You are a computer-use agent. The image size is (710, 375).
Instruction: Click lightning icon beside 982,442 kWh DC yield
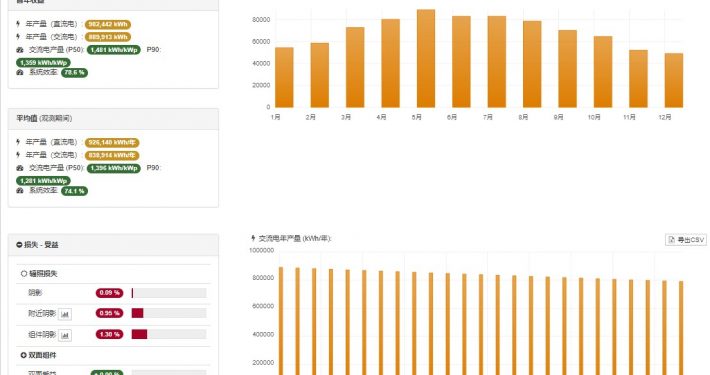pos(18,24)
